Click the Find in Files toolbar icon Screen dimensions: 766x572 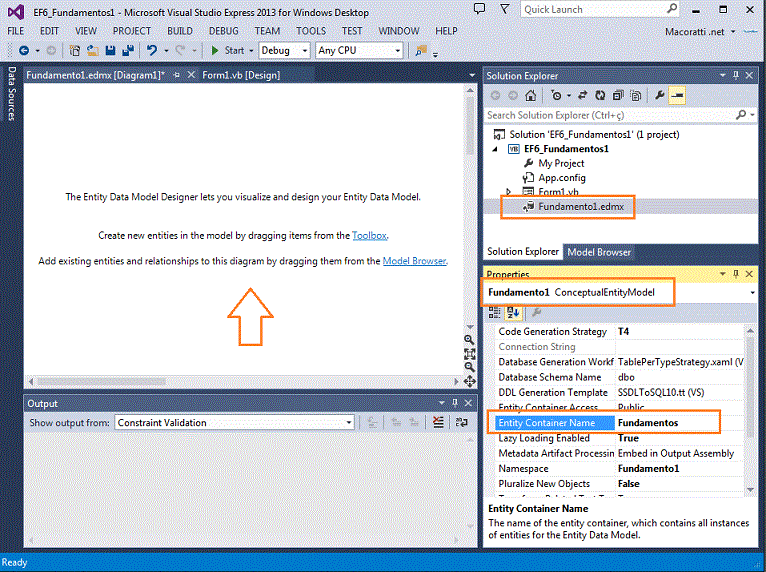[x=421, y=50]
